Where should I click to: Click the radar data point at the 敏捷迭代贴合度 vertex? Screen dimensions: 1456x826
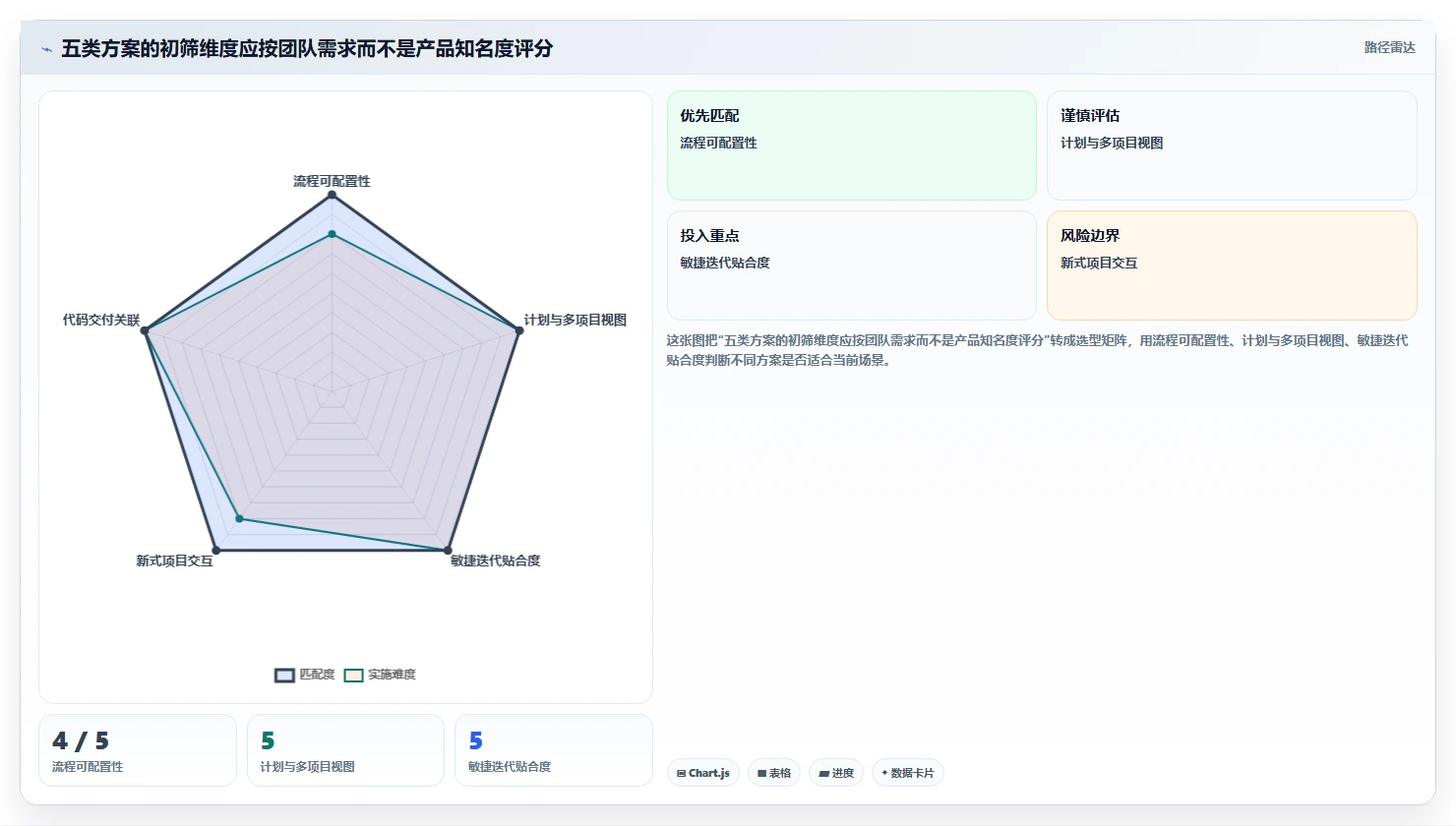(x=448, y=551)
